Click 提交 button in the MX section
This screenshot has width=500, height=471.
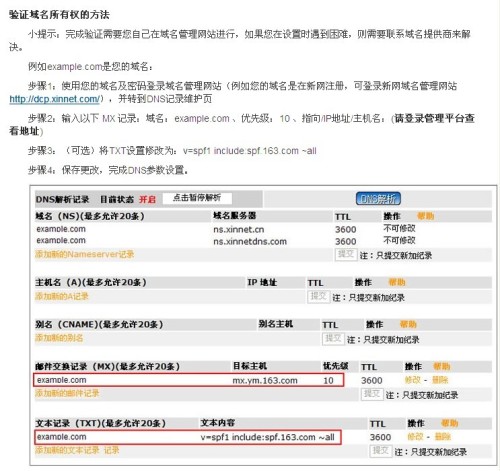coord(372,395)
